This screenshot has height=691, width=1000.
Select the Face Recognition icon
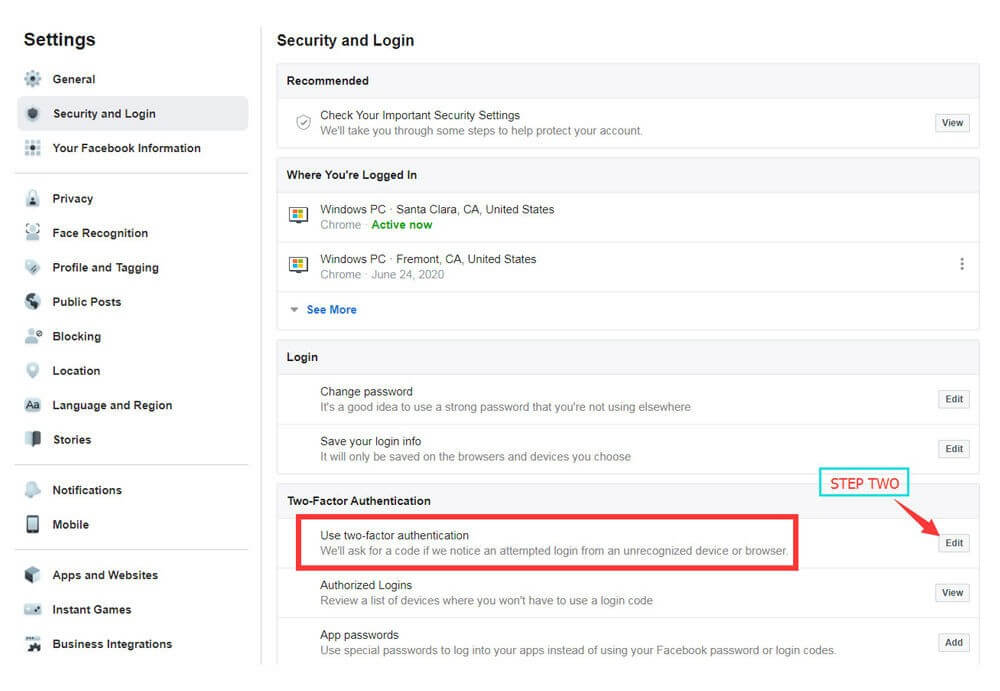[x=33, y=232]
